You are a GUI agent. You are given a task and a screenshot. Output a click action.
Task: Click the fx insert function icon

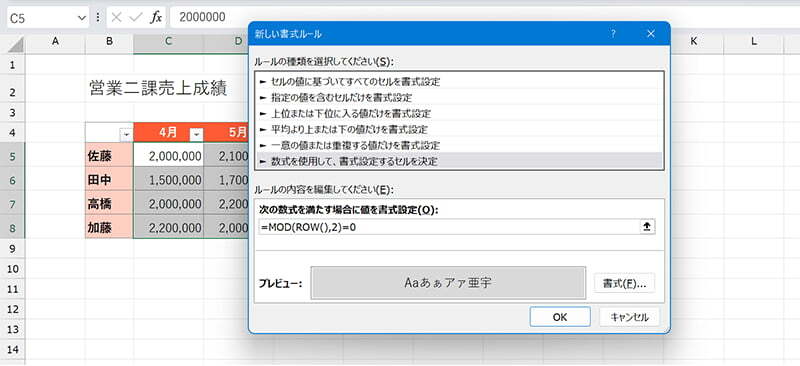156,17
